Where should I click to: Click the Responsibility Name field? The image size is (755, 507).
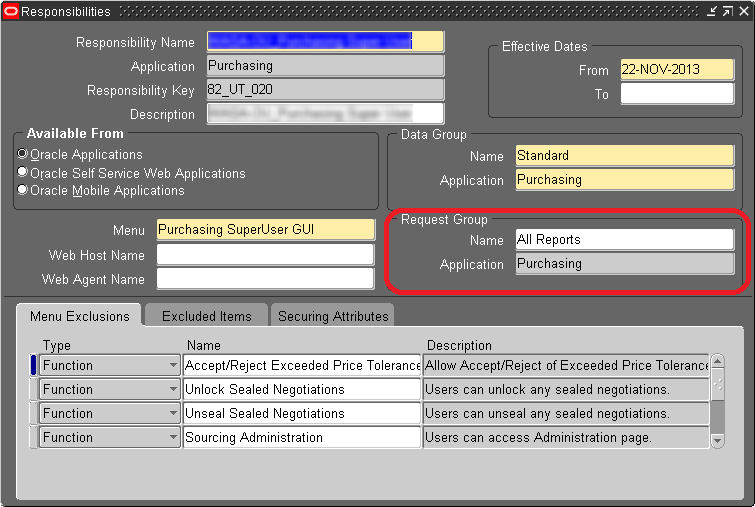[325, 41]
